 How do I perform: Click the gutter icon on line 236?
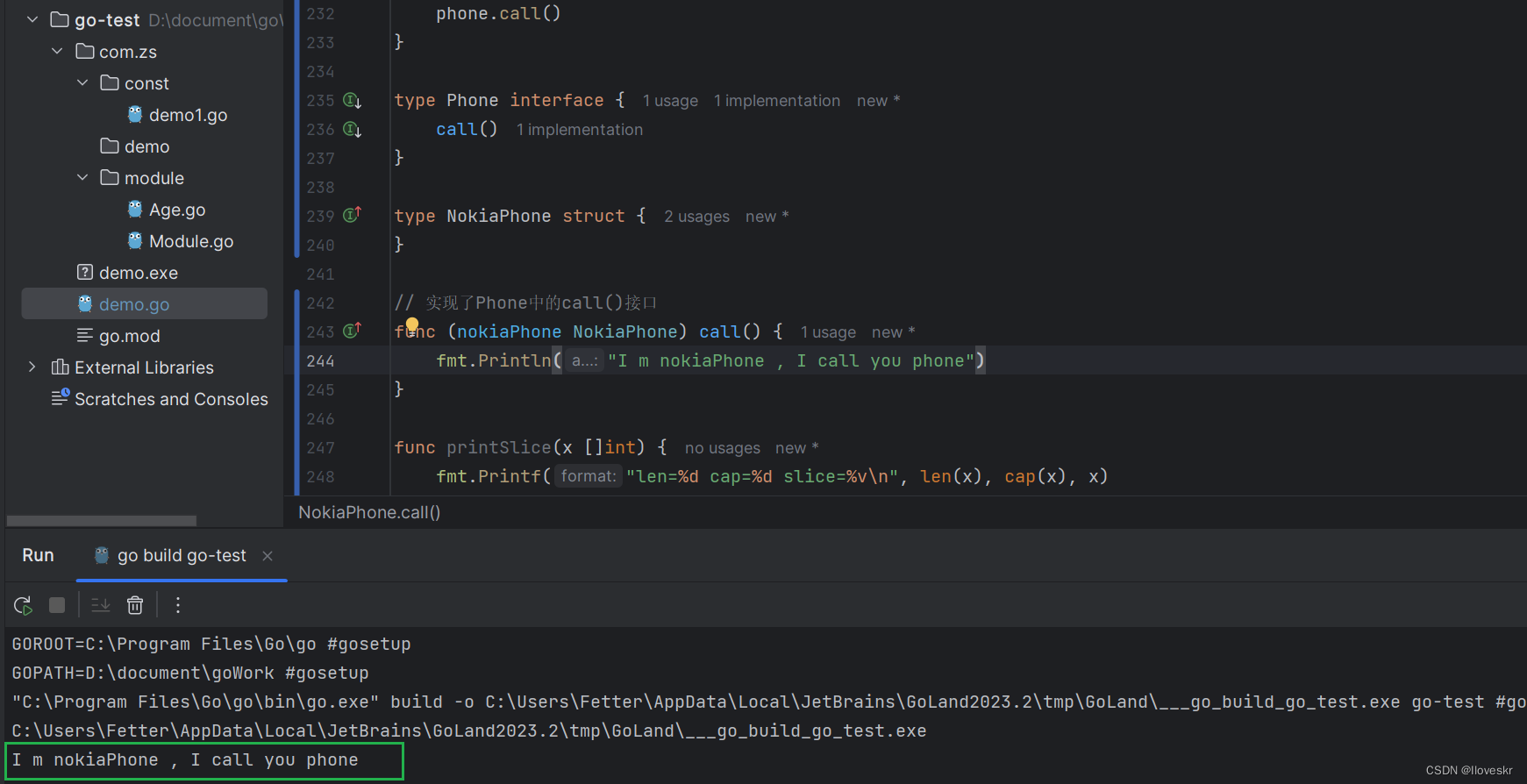click(x=352, y=130)
